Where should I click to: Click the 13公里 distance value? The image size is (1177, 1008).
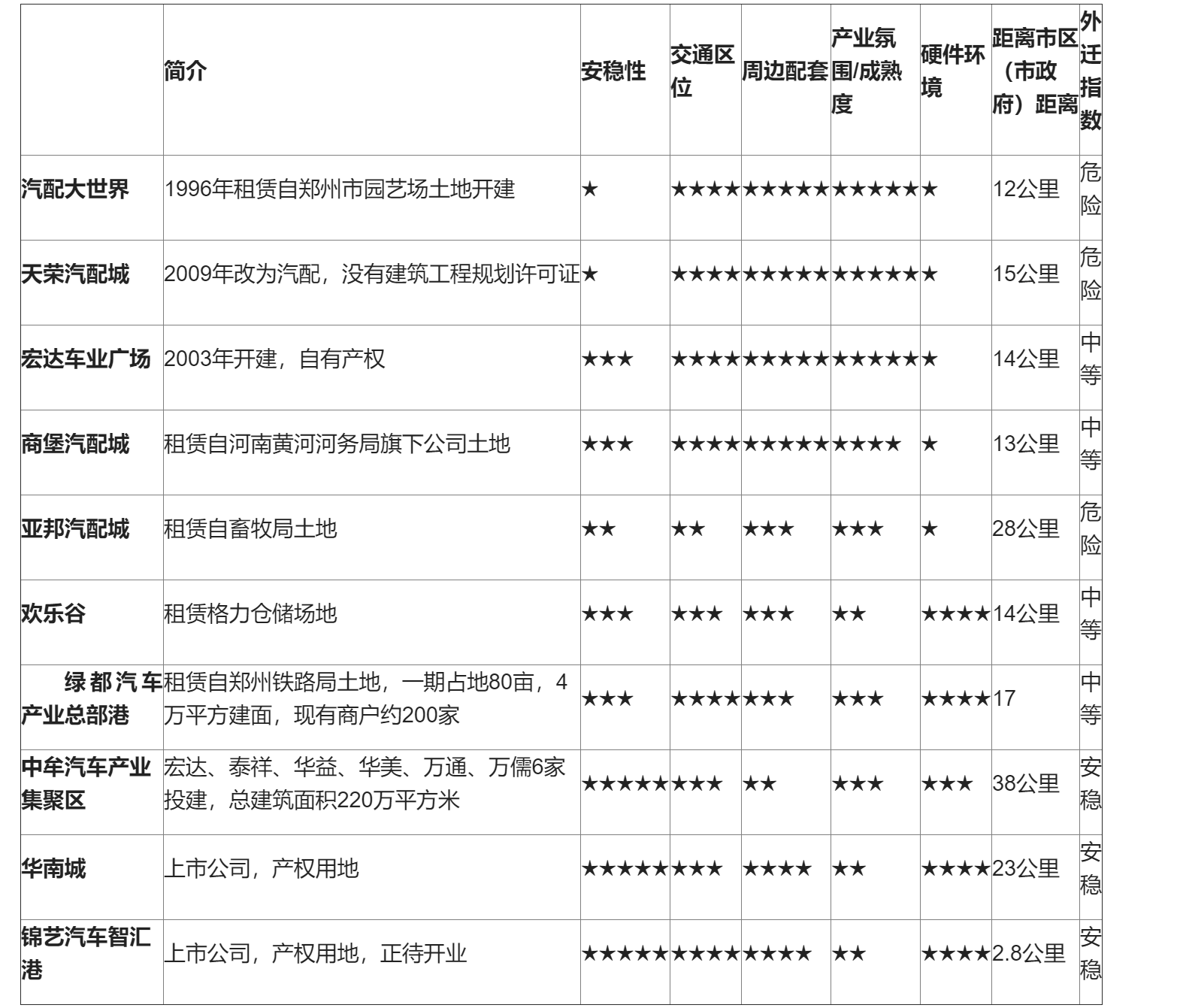pos(1026,444)
